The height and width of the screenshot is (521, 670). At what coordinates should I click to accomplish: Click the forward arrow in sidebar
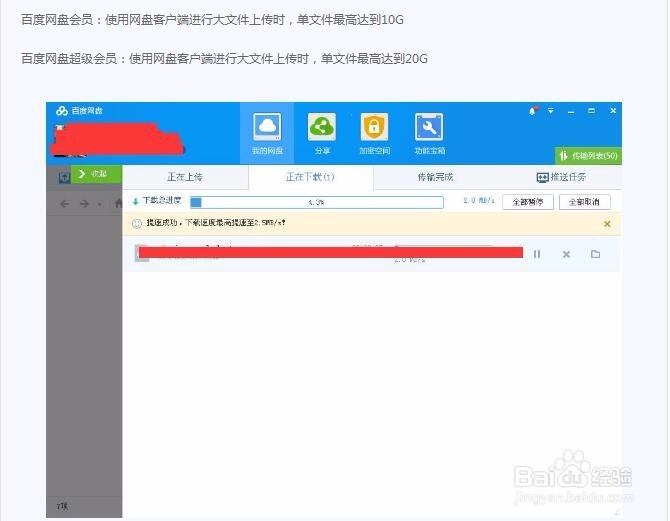(x=84, y=204)
